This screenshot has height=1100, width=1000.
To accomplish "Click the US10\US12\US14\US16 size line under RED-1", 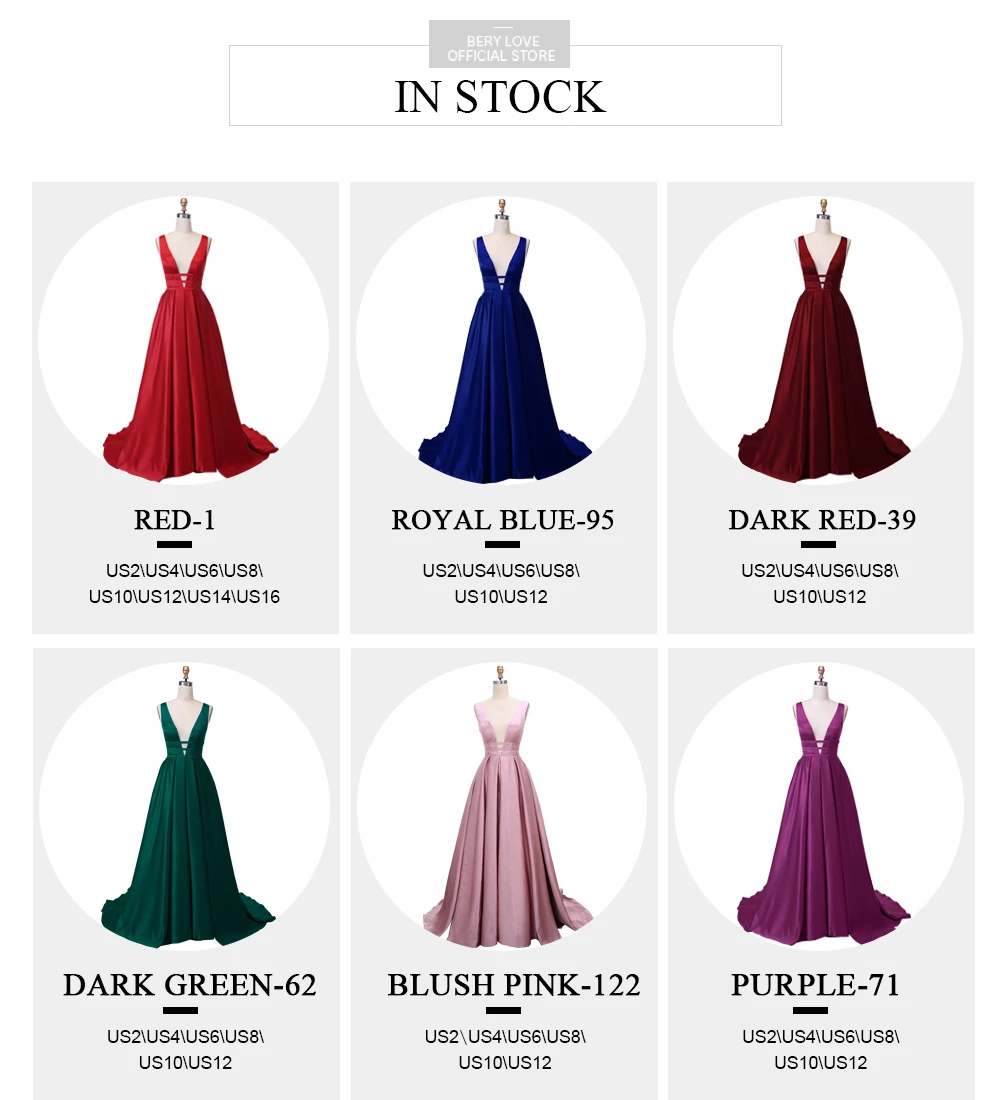I will pyautogui.click(x=184, y=597).
